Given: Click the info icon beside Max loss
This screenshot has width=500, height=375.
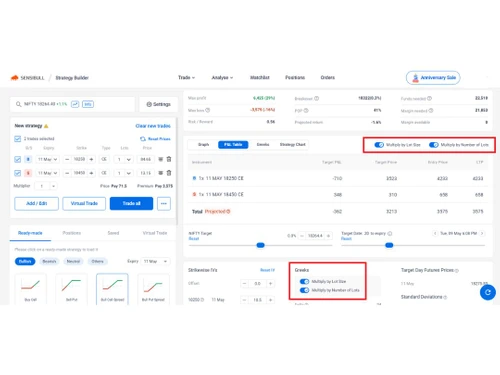Looking at the screenshot, I should tap(208, 110).
